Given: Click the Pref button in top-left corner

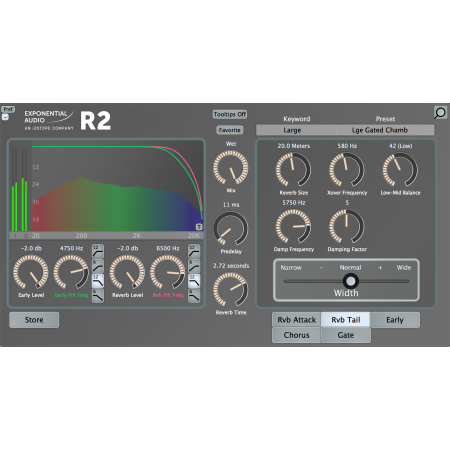Looking at the screenshot, I should (x=8, y=109).
